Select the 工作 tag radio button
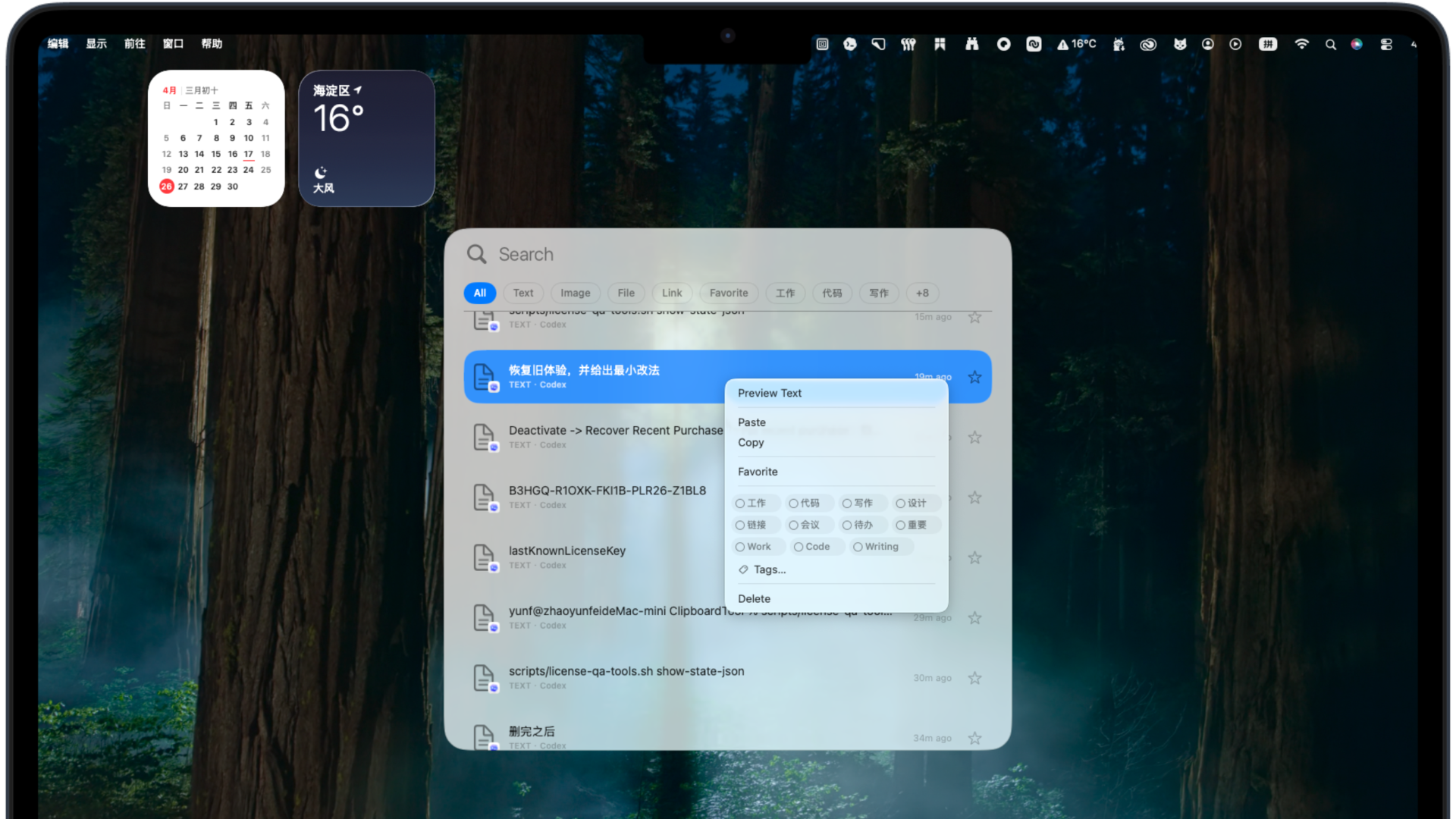This screenshot has width=1456, height=819. point(740,504)
